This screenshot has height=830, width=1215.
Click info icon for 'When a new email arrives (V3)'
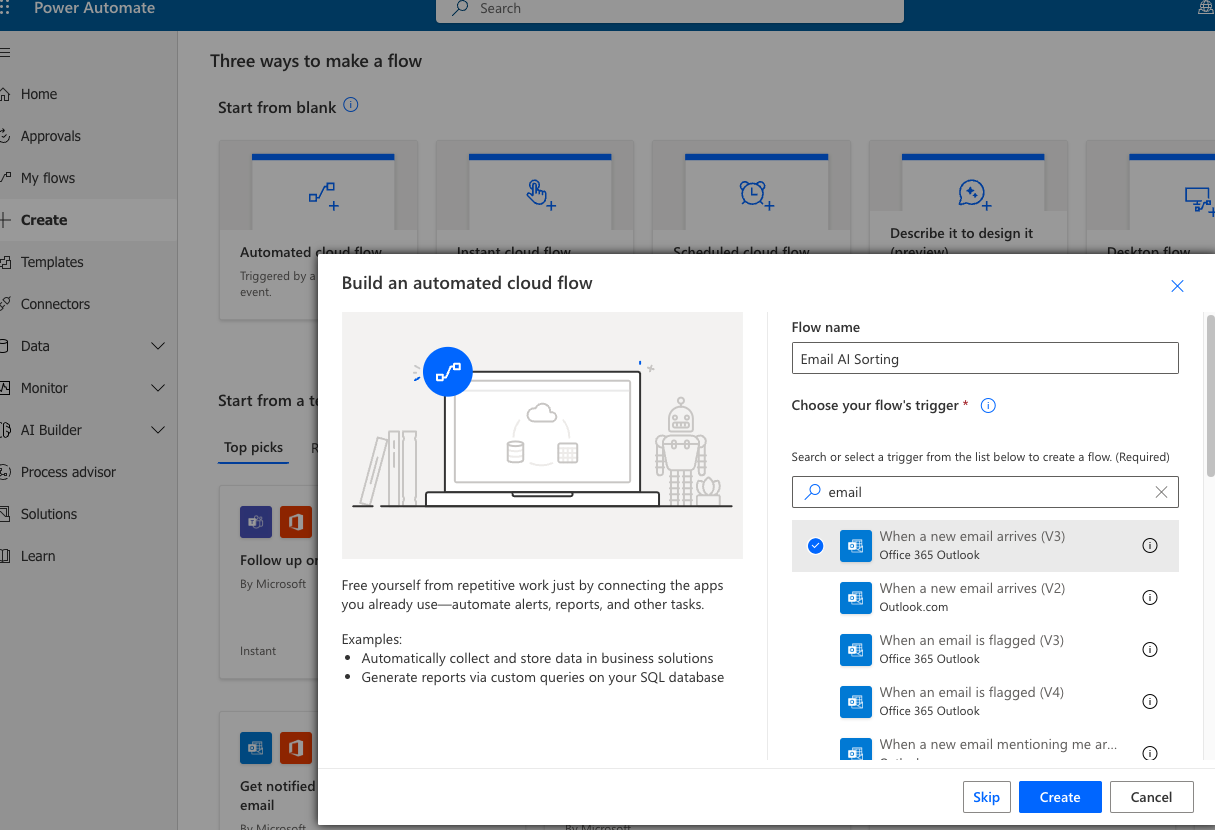(x=1149, y=546)
